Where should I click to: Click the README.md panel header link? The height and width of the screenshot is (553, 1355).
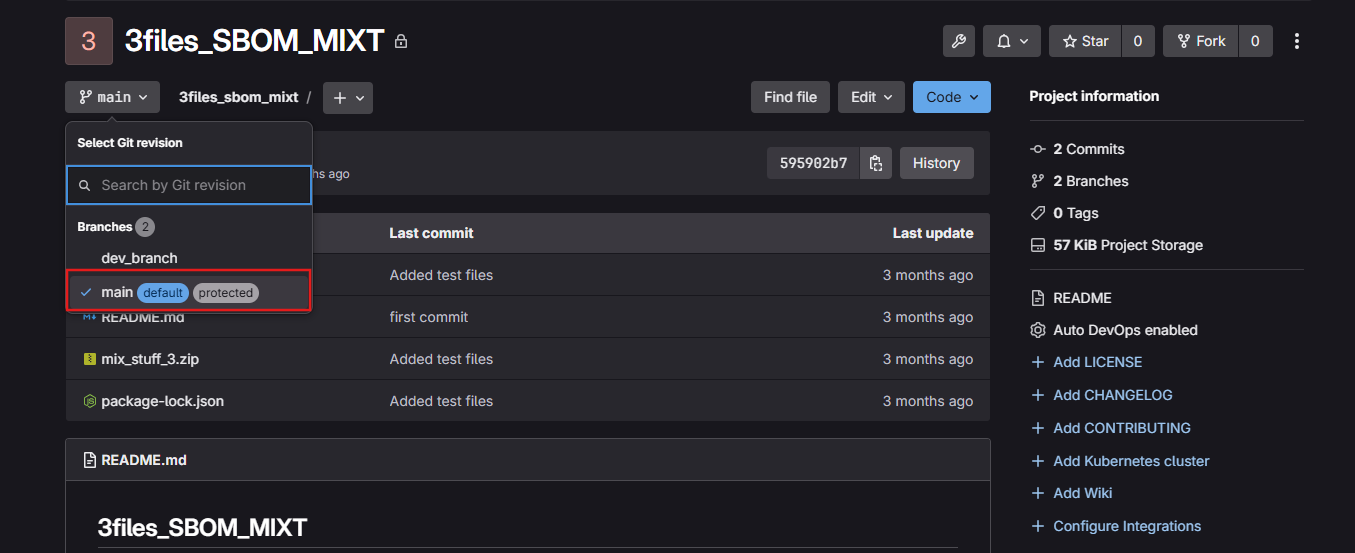(x=144, y=460)
